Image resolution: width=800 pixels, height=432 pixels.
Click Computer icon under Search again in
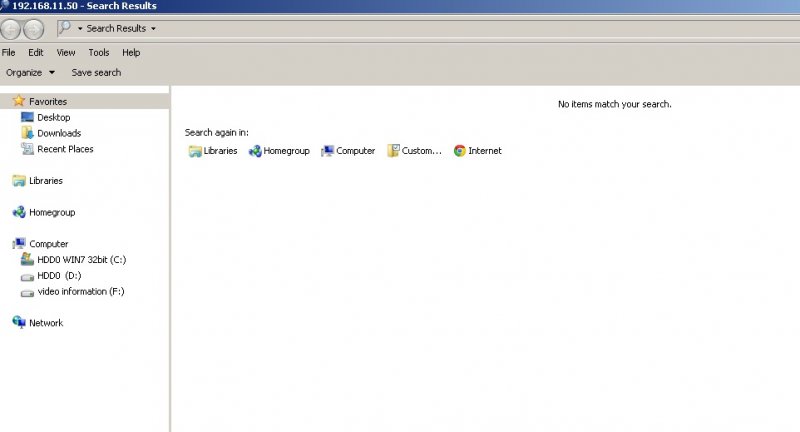pyautogui.click(x=327, y=151)
